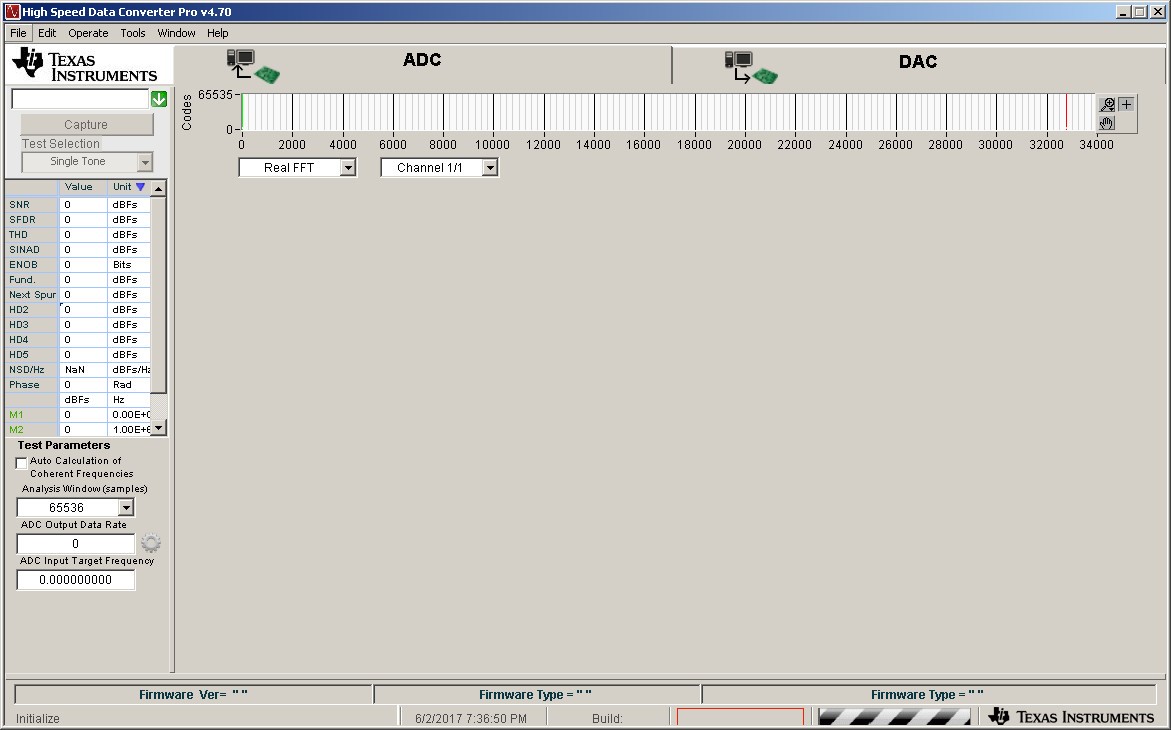The image size is (1171, 730).
Task: Click the Initialize status text
Action: click(38, 718)
